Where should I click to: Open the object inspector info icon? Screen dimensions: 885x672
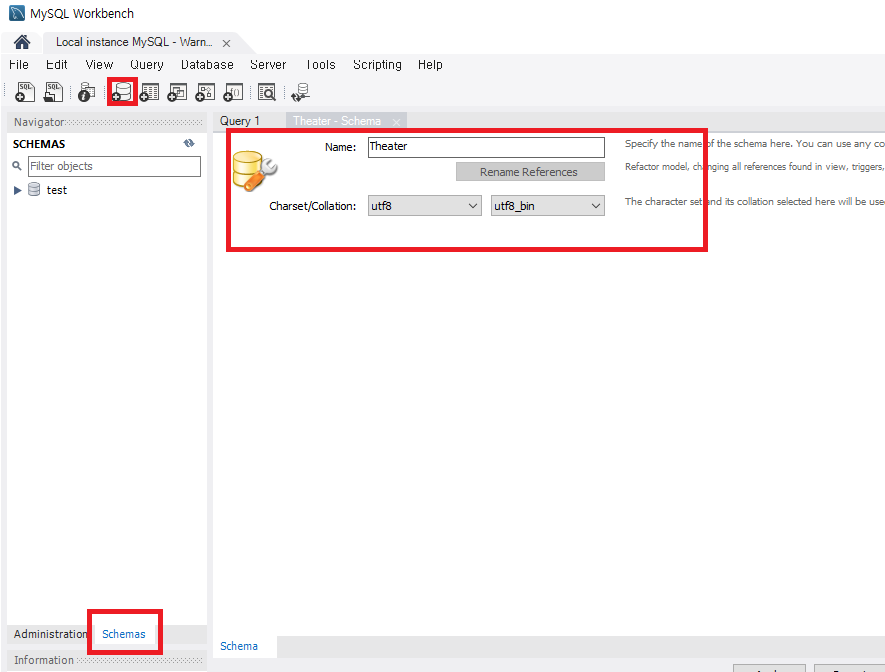coord(86,93)
